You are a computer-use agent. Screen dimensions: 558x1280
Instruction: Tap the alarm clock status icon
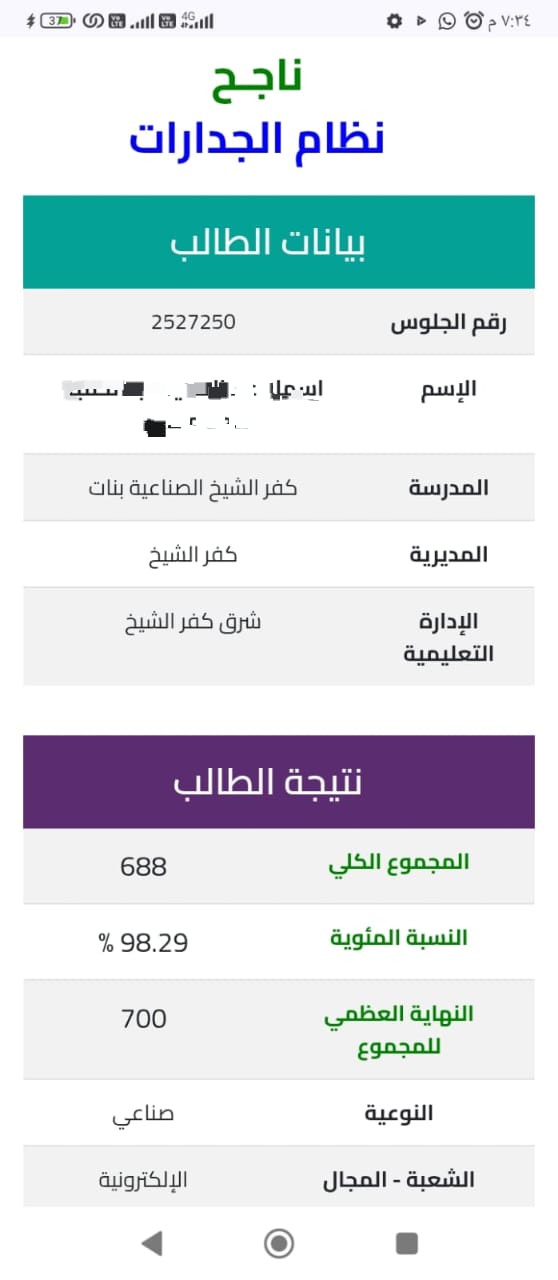pyautogui.click(x=472, y=20)
